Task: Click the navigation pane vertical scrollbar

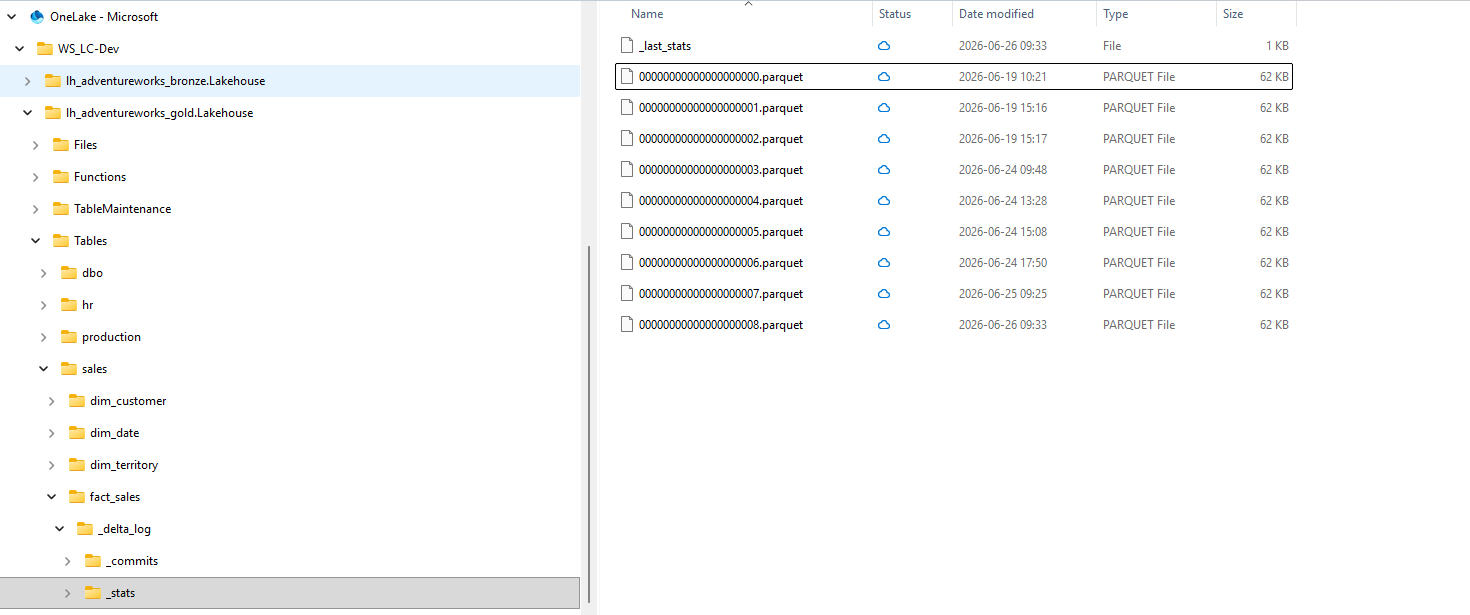Action: point(590,425)
